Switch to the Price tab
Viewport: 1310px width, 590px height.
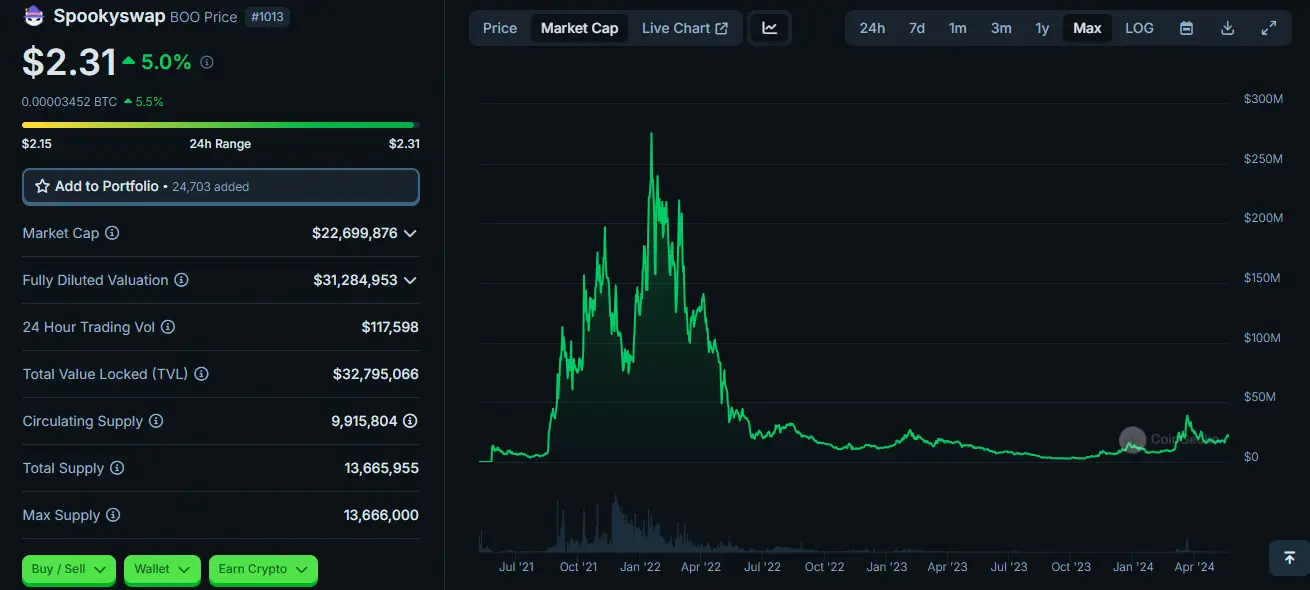(x=500, y=28)
